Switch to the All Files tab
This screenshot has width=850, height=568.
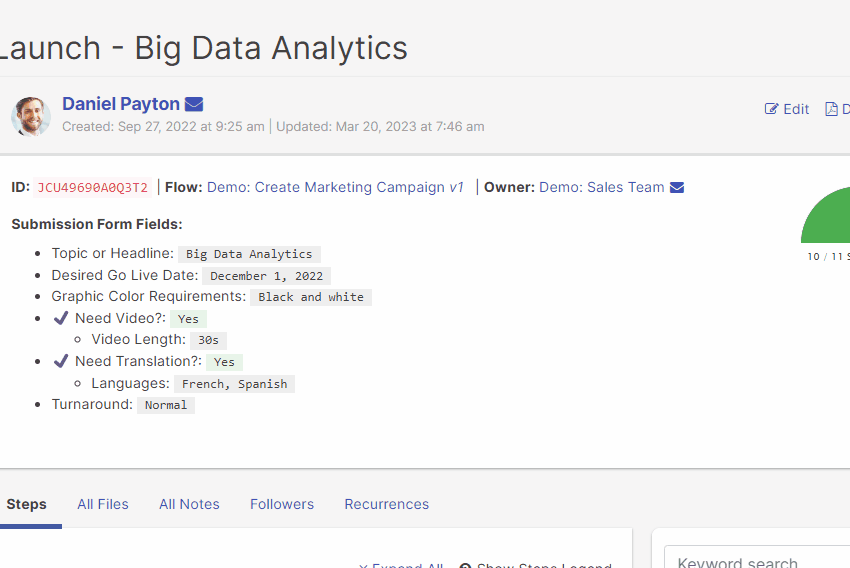point(103,504)
